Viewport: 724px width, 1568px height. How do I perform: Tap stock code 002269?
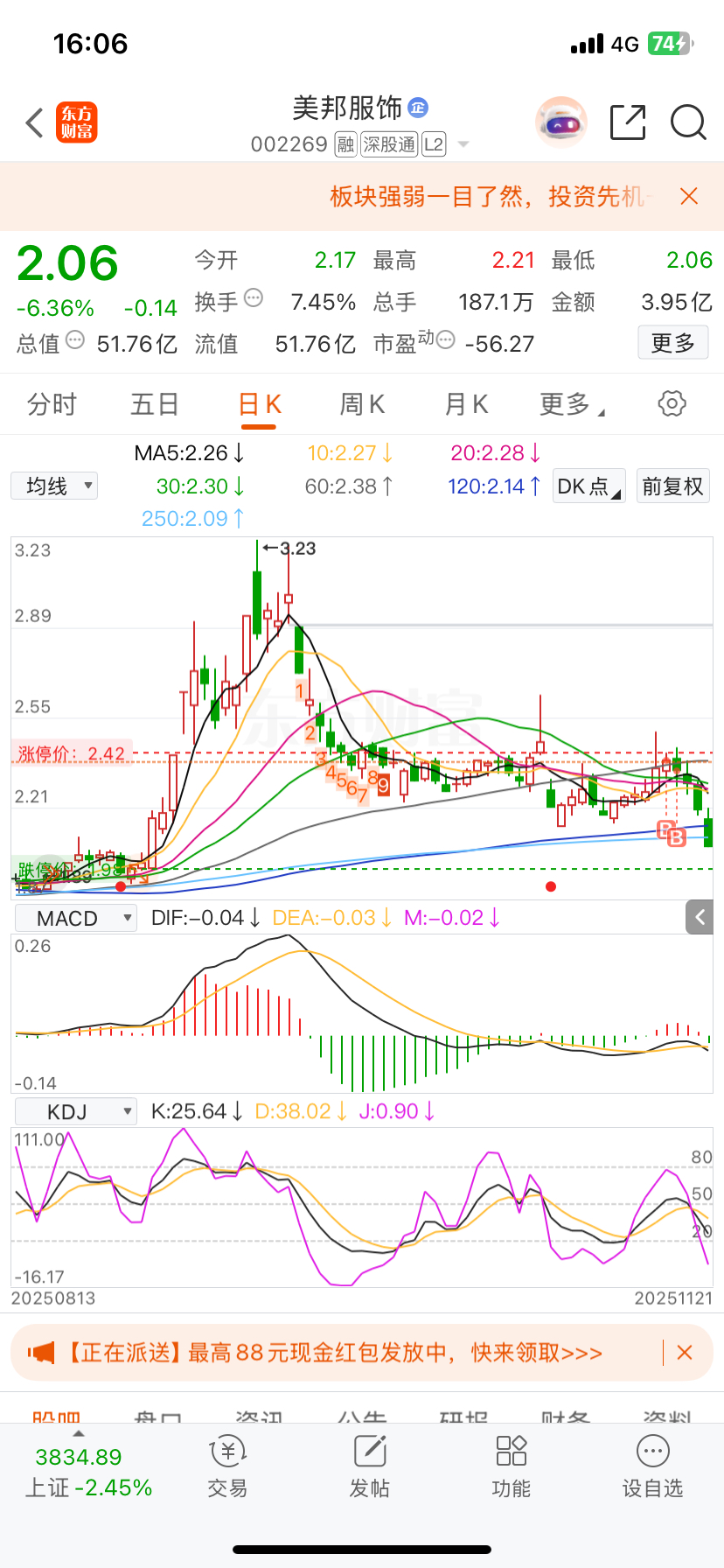coord(289,144)
